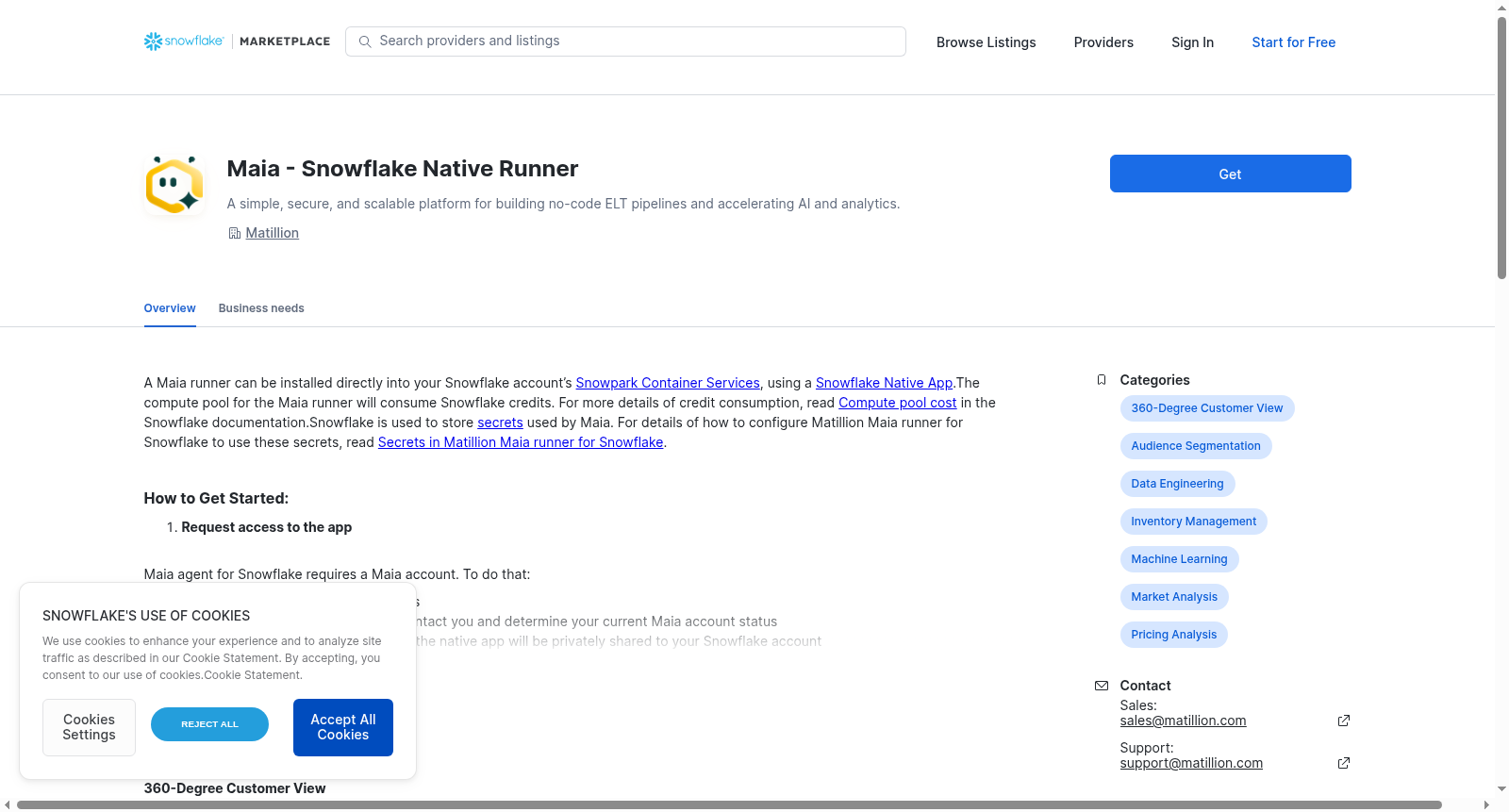Open external link icon beside sales email
Screen dimensions: 1509x812
[x=1344, y=721]
